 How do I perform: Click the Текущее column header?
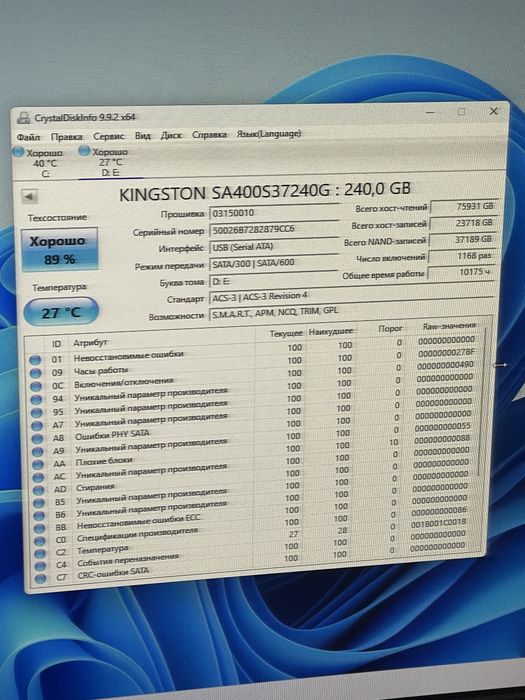279,333
